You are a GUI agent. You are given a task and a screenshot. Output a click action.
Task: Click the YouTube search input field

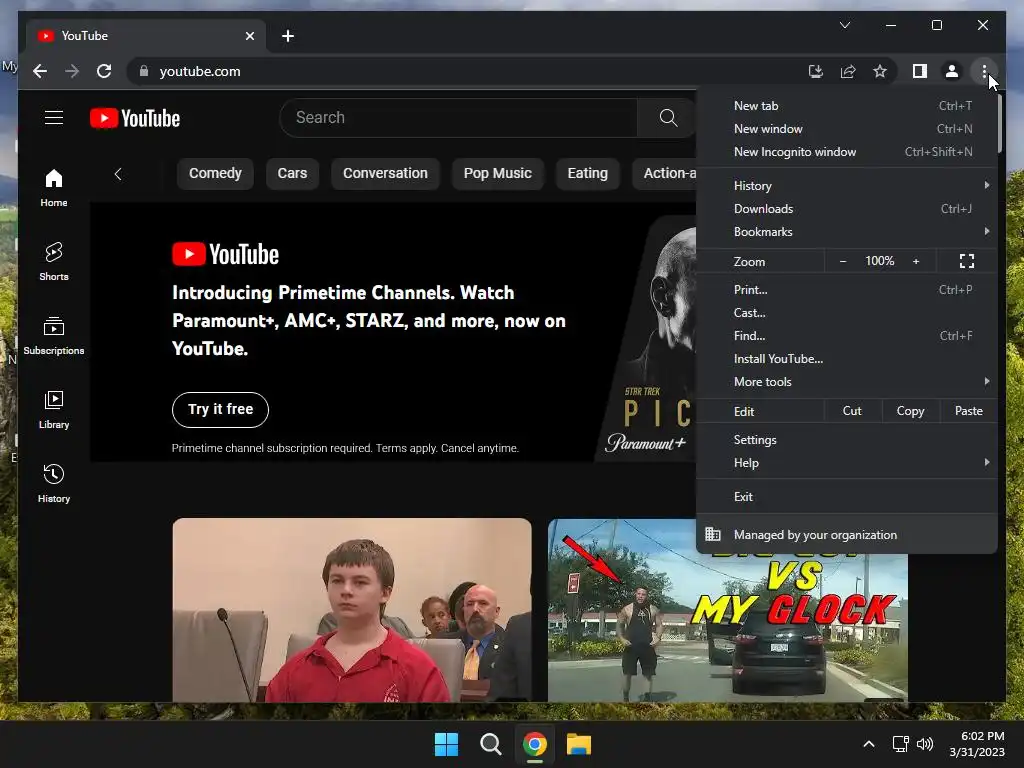coord(458,118)
